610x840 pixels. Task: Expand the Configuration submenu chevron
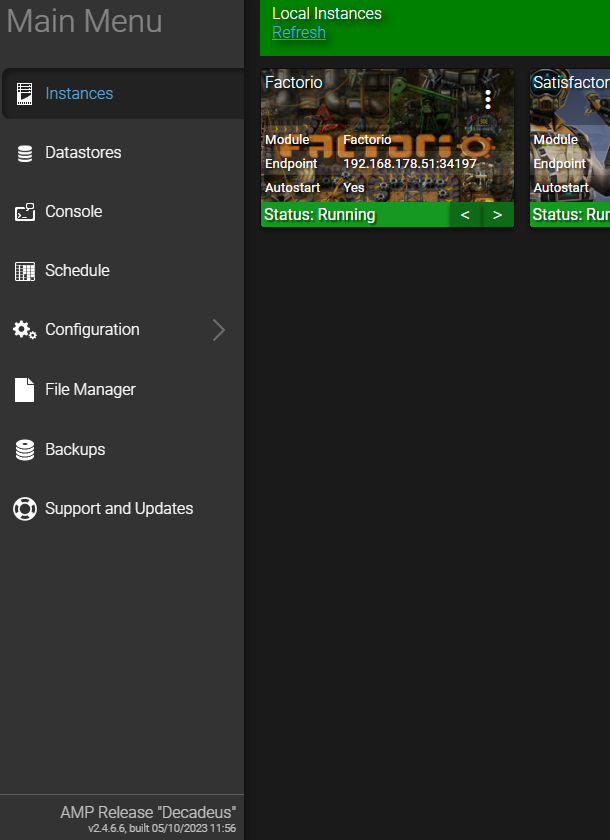pyautogui.click(x=219, y=330)
